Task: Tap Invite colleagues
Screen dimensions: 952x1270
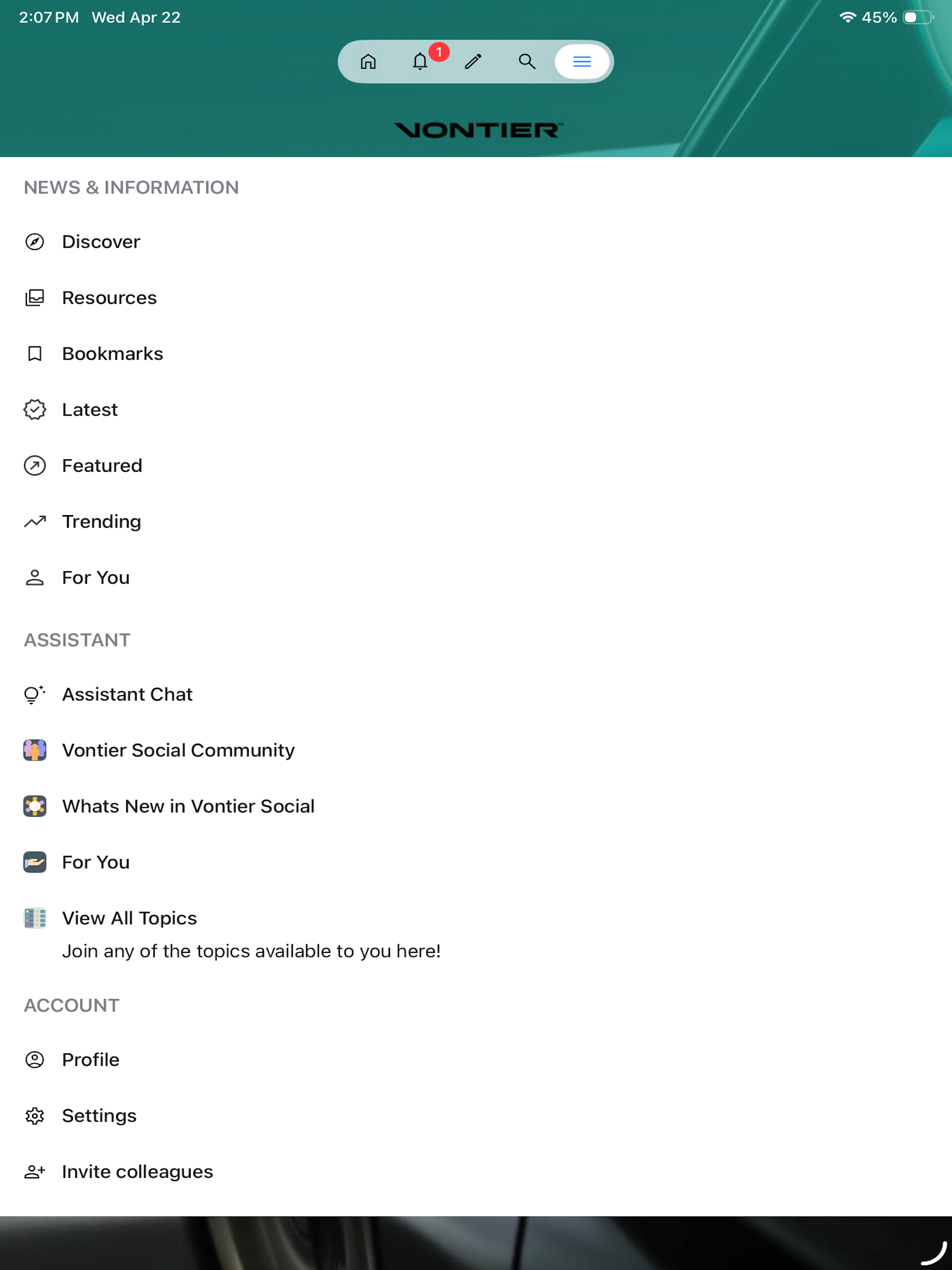Action: pyautogui.click(x=476, y=1171)
